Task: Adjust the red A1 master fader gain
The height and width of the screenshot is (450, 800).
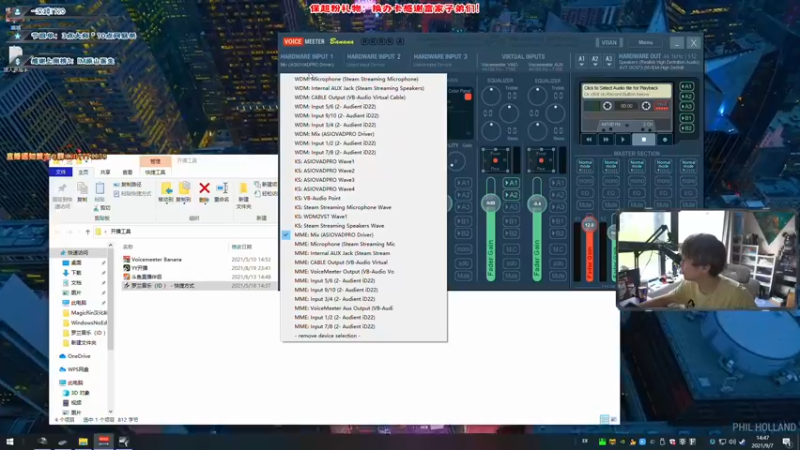Action: point(589,224)
